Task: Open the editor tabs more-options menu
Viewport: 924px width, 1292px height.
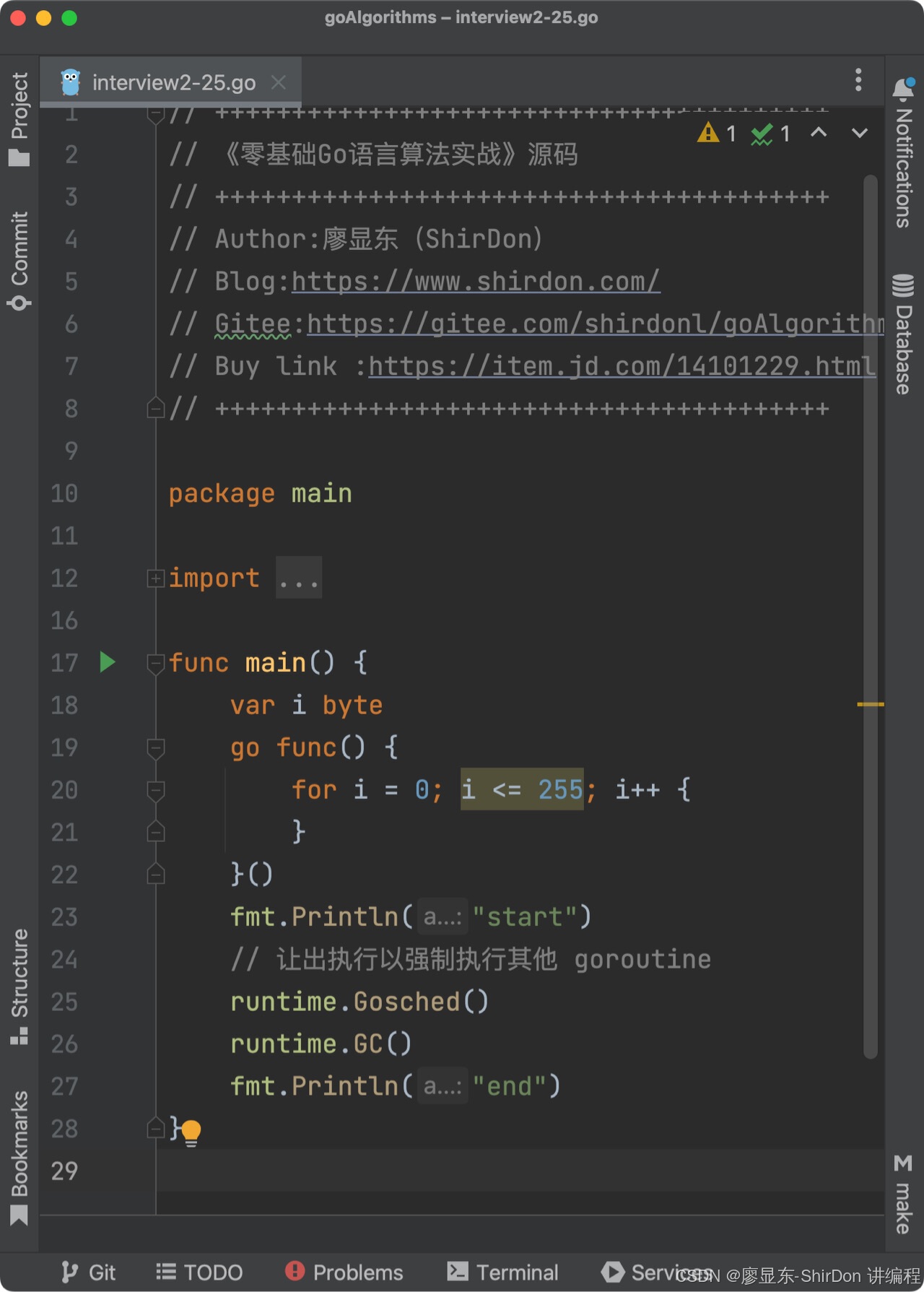Action: pos(858,79)
